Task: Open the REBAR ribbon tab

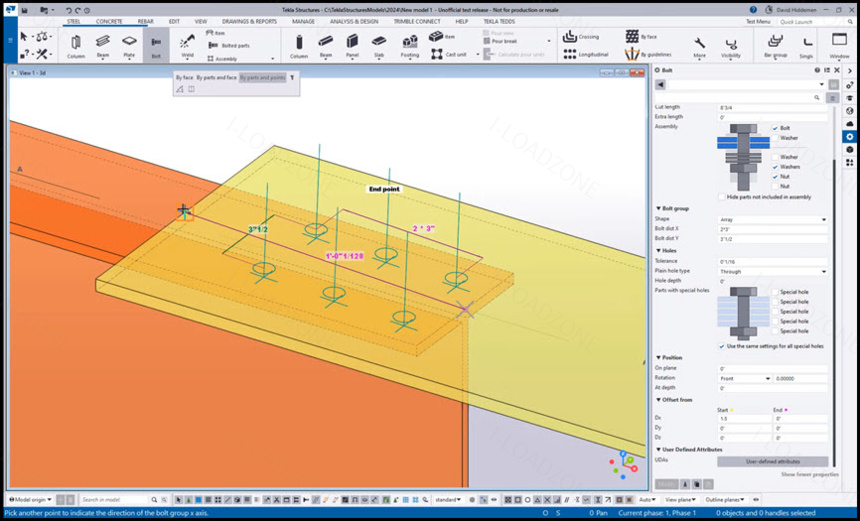Action: pos(145,21)
